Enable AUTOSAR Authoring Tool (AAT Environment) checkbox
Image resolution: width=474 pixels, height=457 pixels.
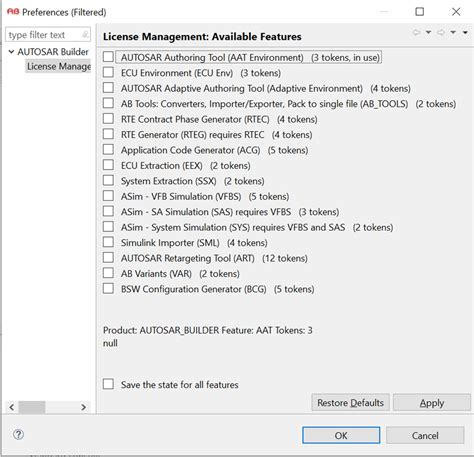[108, 57]
